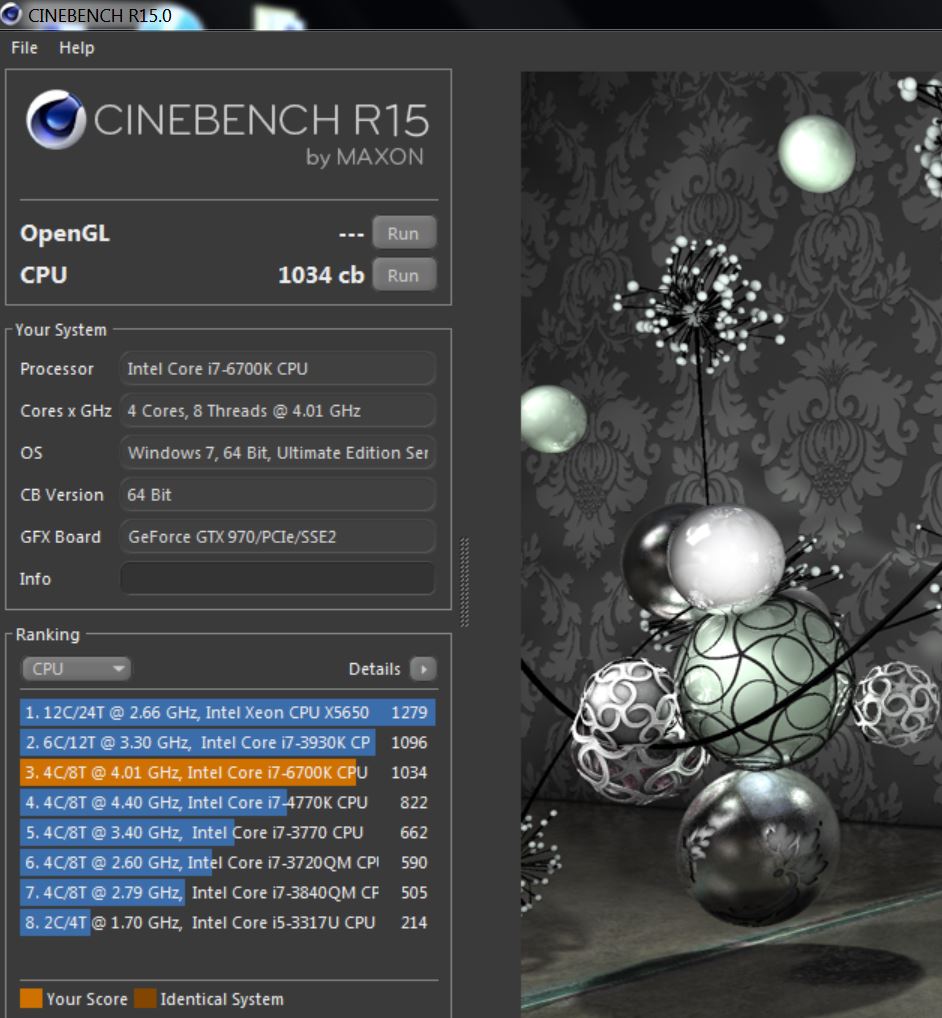The image size is (942, 1018).
Task: Click the rendered benchmark scene image
Action: 731,544
